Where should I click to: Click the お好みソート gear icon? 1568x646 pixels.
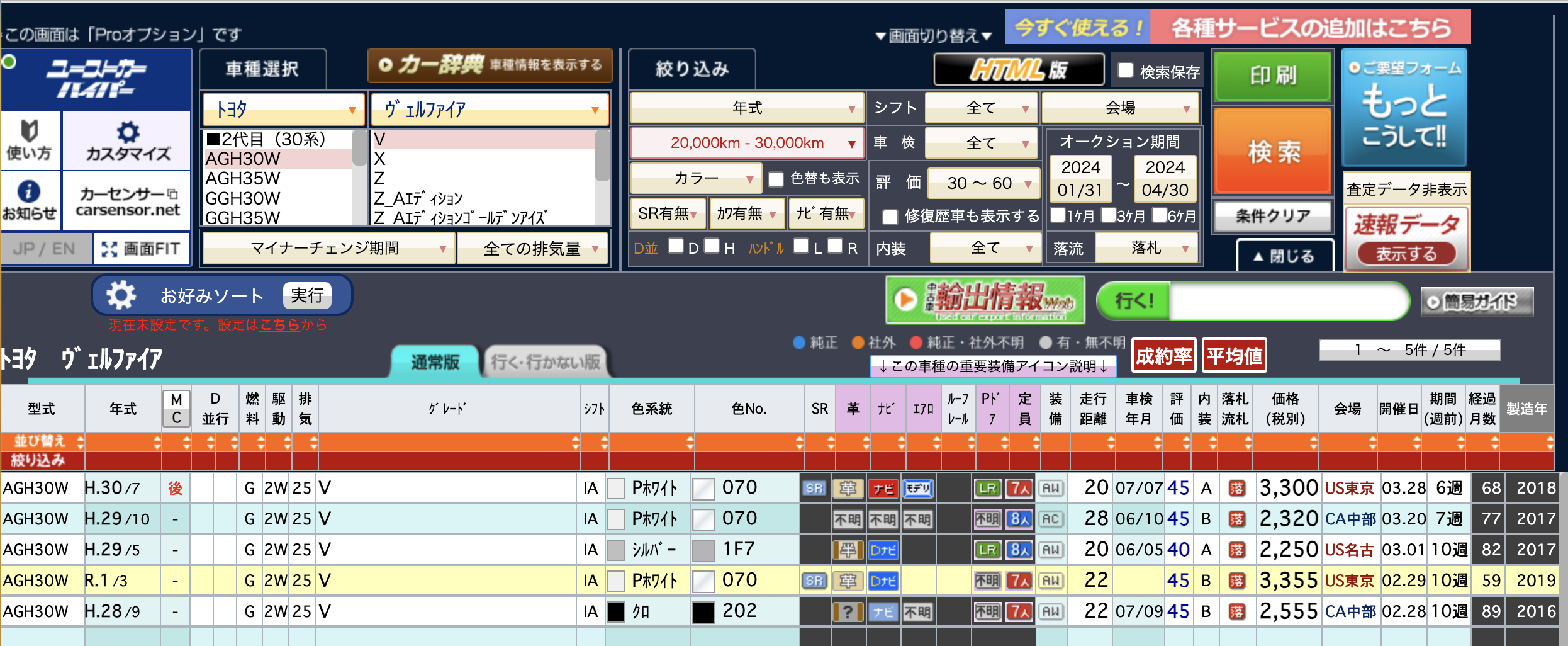[x=121, y=295]
